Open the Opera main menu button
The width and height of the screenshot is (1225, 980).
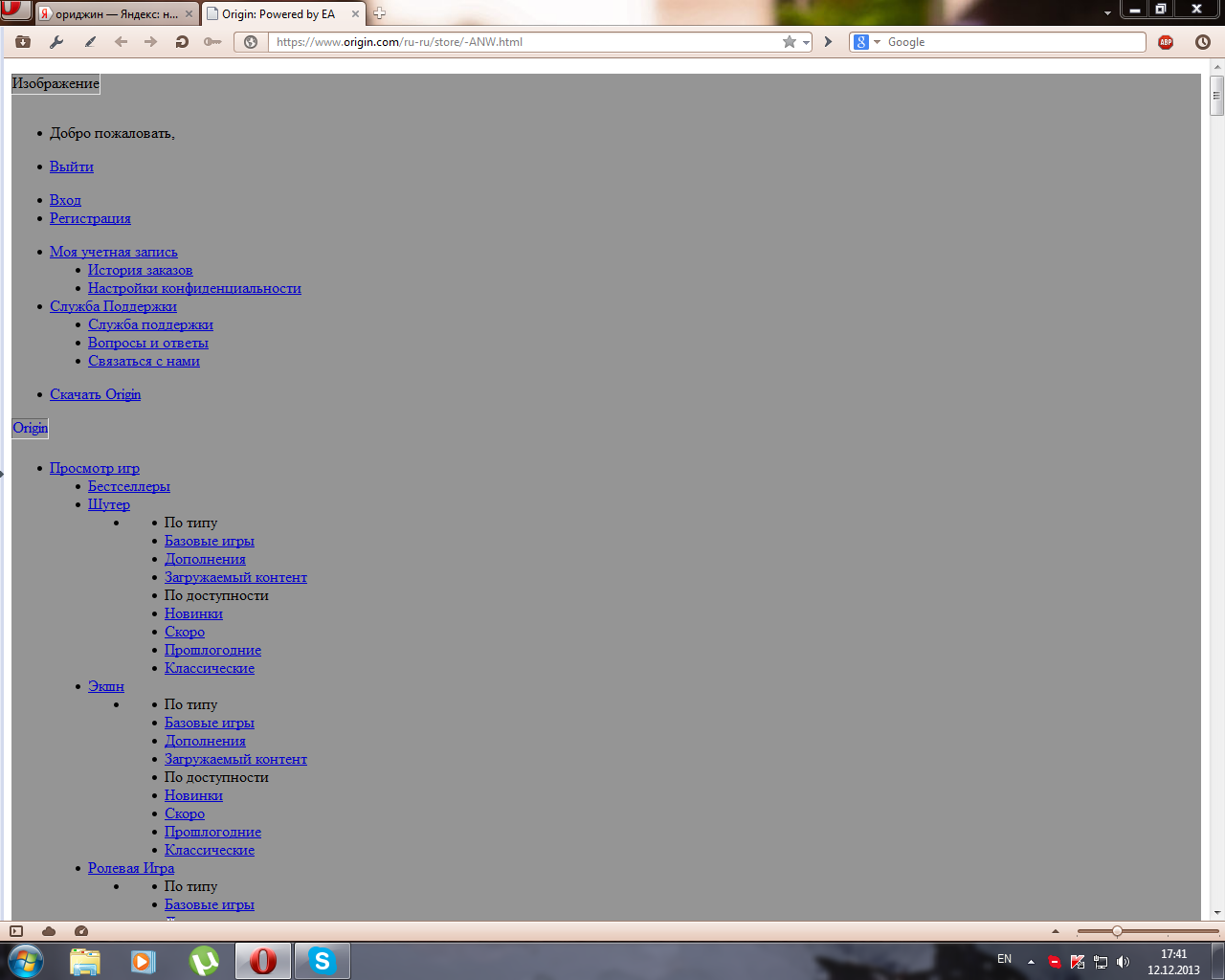[15, 11]
